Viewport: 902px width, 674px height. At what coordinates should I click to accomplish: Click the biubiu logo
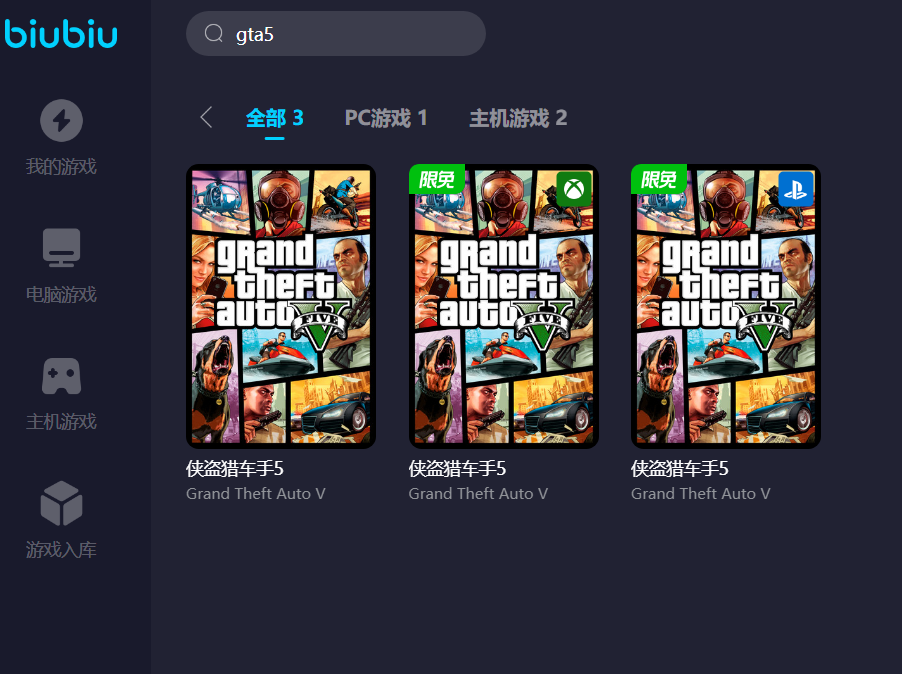pyautogui.click(x=60, y=33)
